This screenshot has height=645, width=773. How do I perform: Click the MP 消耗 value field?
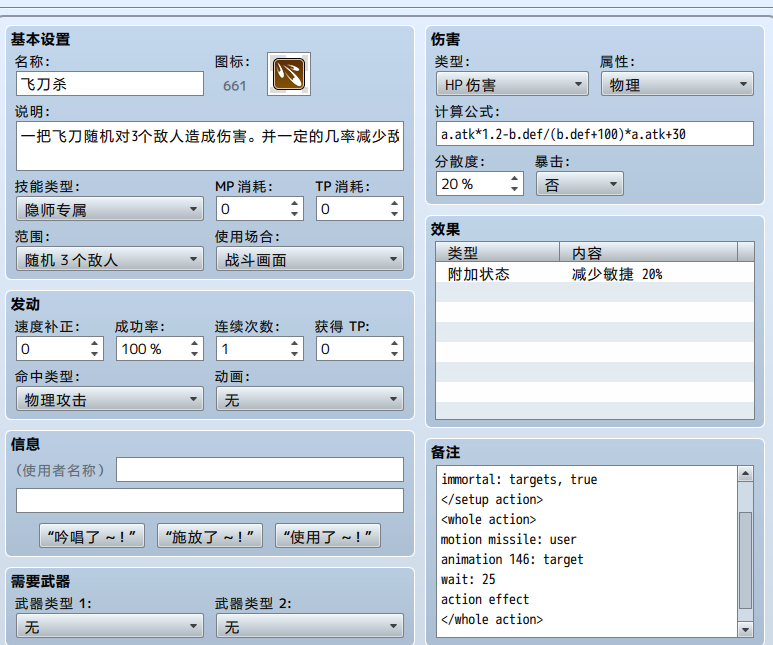click(x=252, y=209)
